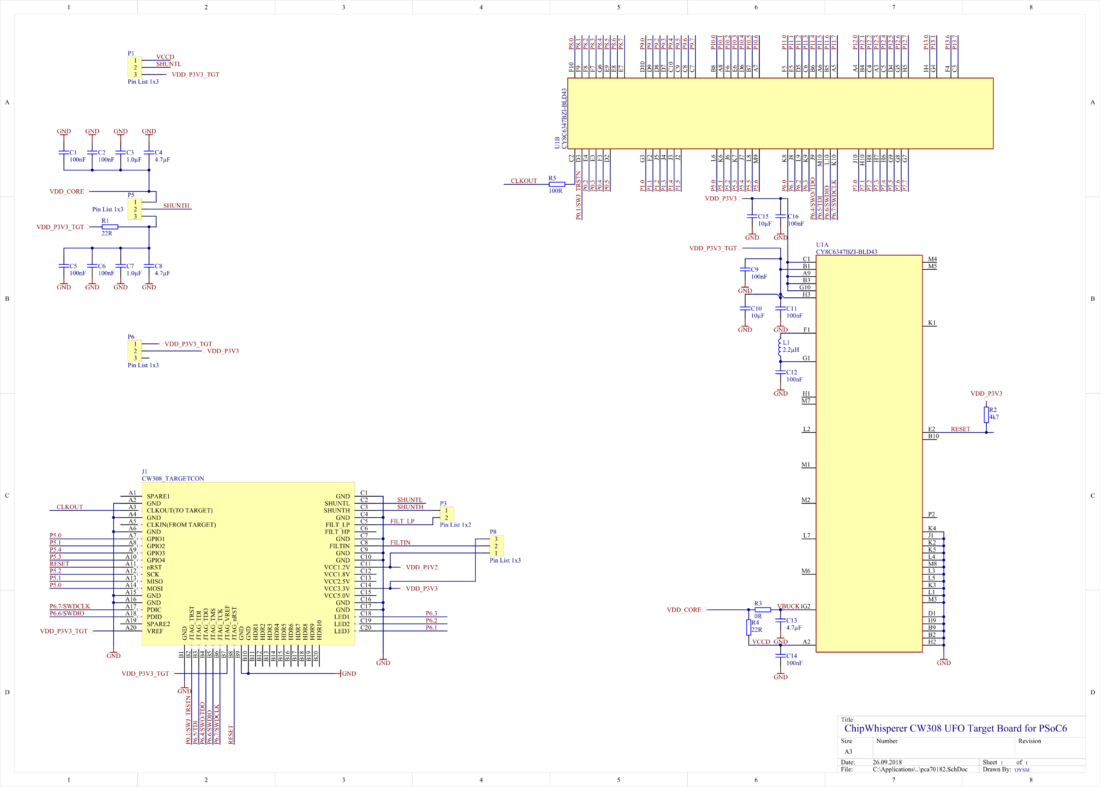Click the SHUNTH net label beside P5

(176, 206)
